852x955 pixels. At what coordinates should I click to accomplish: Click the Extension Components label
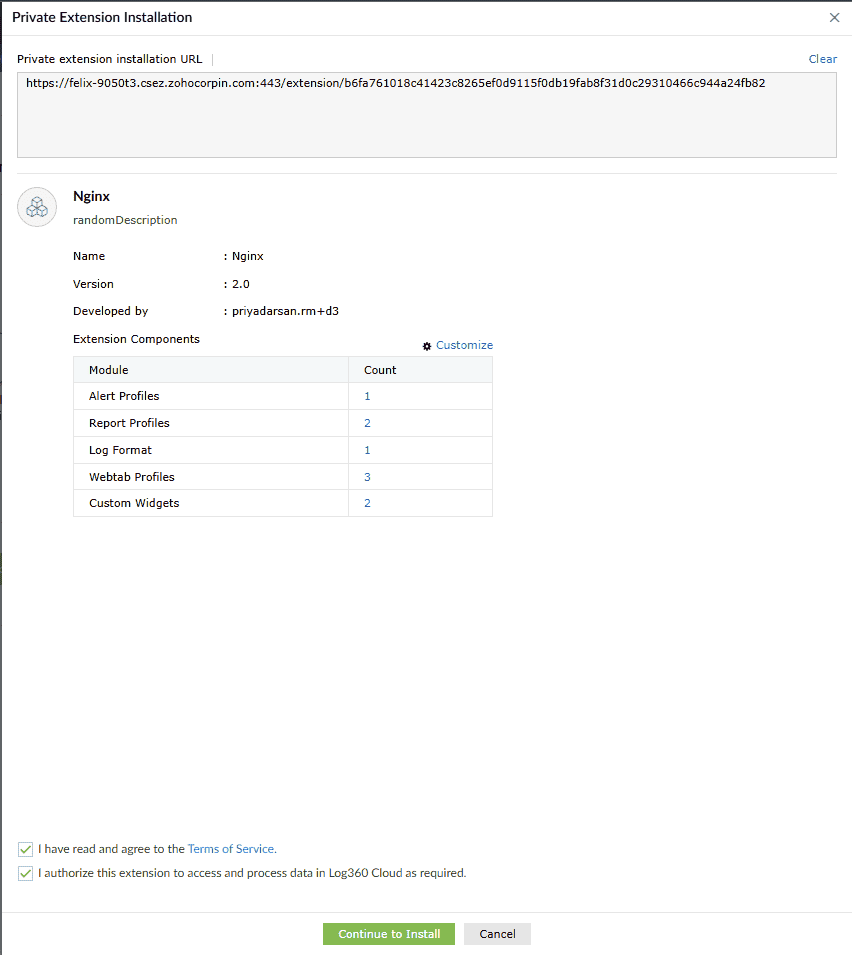coord(136,339)
